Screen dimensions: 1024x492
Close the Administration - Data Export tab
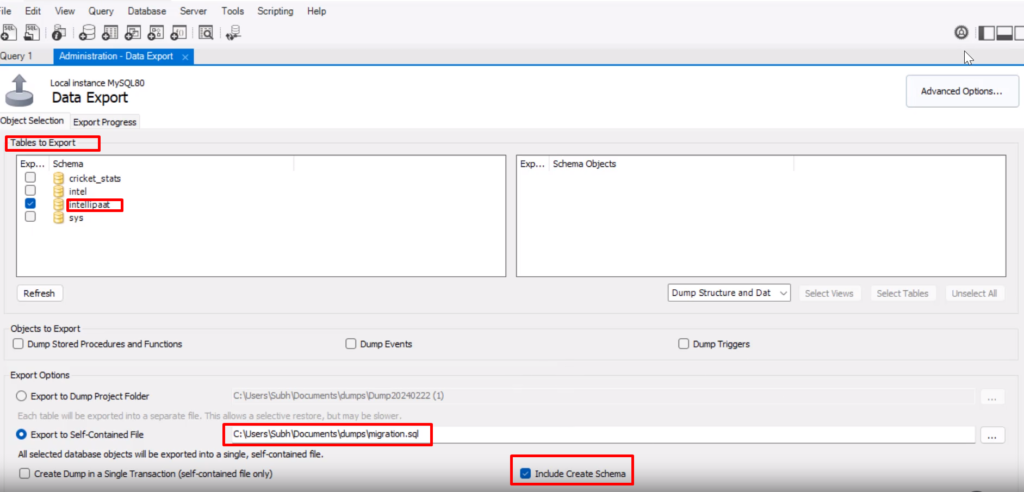185,57
